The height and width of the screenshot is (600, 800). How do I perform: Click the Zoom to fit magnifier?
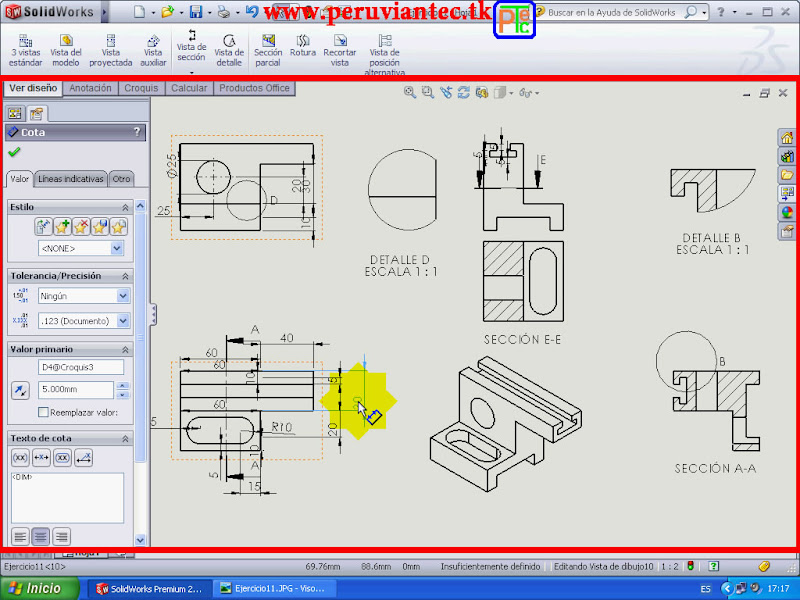(x=409, y=92)
